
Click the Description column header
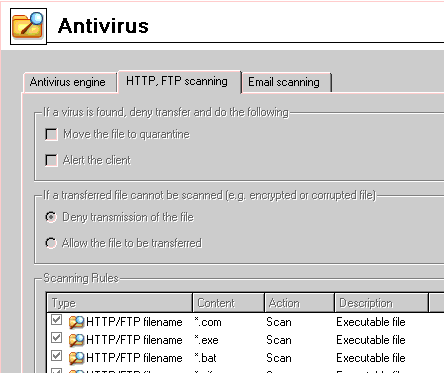[381, 303]
